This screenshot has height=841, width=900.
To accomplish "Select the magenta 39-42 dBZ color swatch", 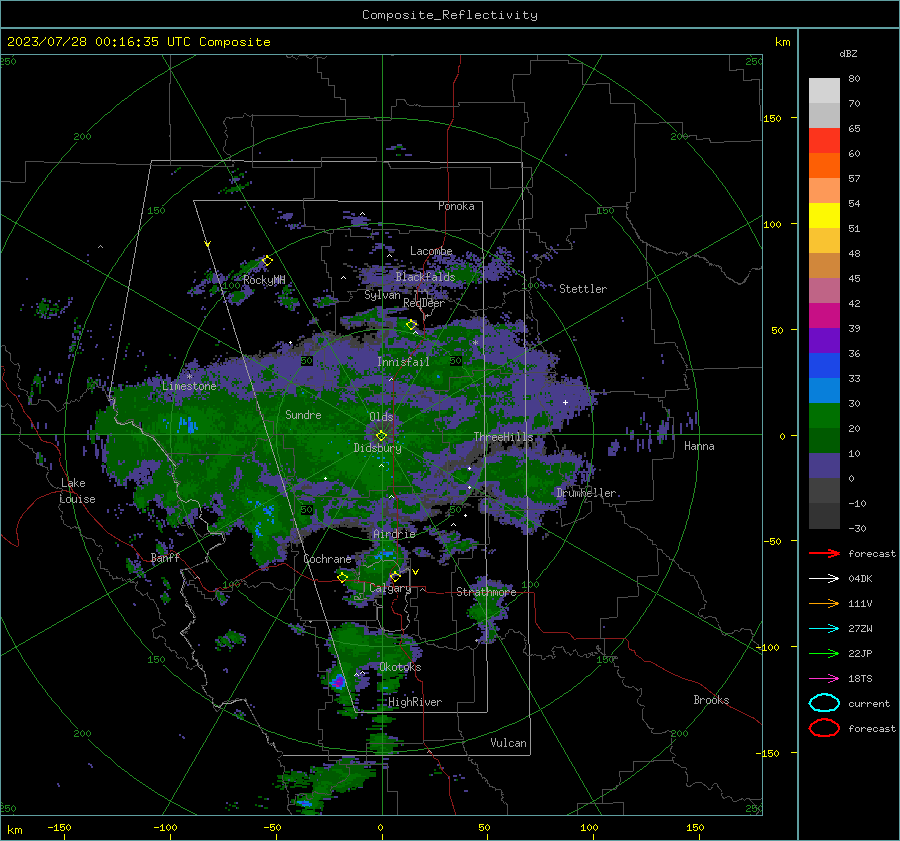I will coord(824,316).
